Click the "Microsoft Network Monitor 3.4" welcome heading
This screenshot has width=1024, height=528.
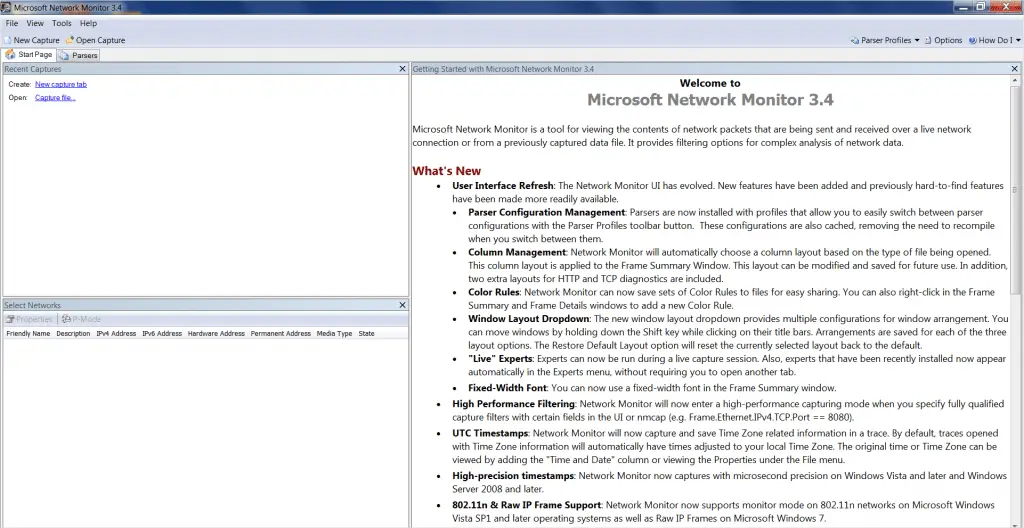pos(710,100)
